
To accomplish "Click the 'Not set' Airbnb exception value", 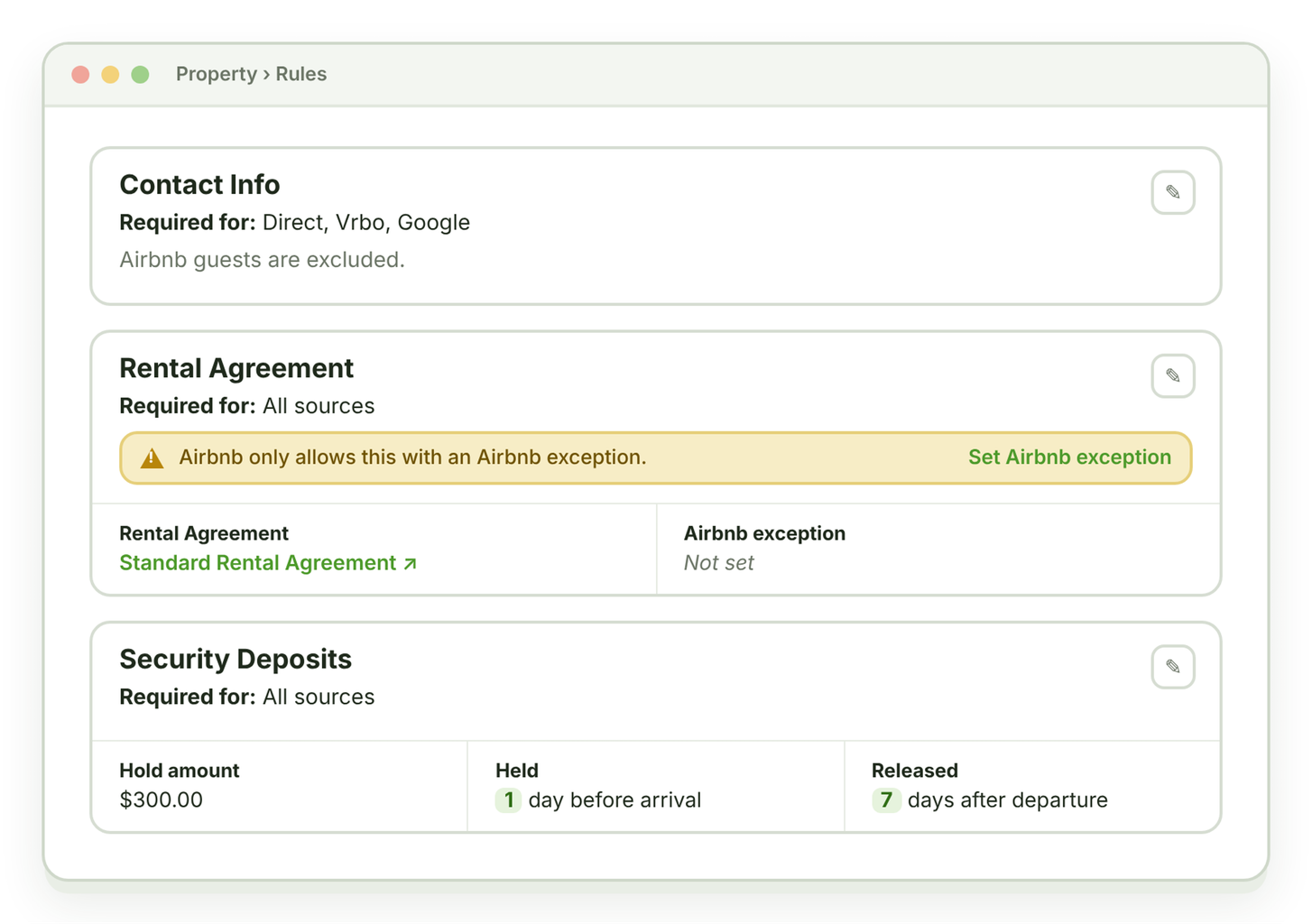I will point(718,563).
